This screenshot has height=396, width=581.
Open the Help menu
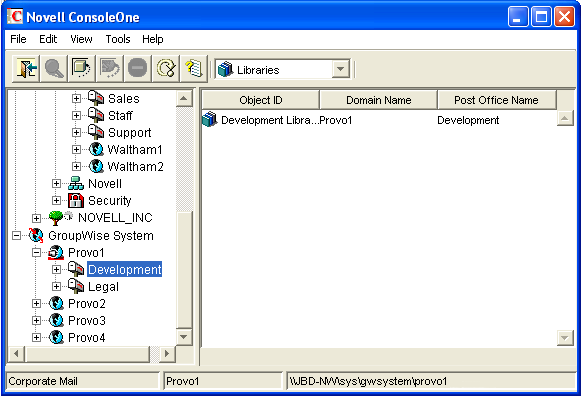pos(153,39)
